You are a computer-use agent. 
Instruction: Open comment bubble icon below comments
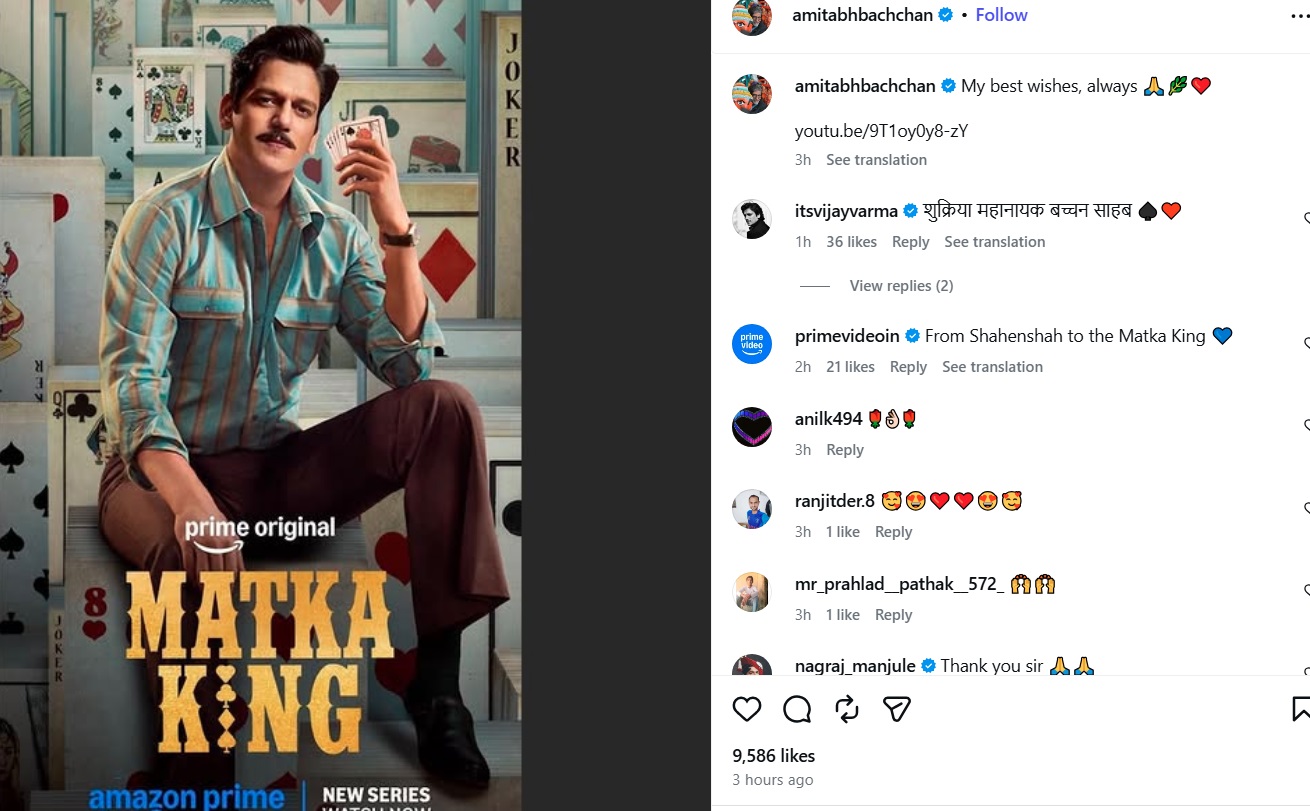tap(797, 709)
